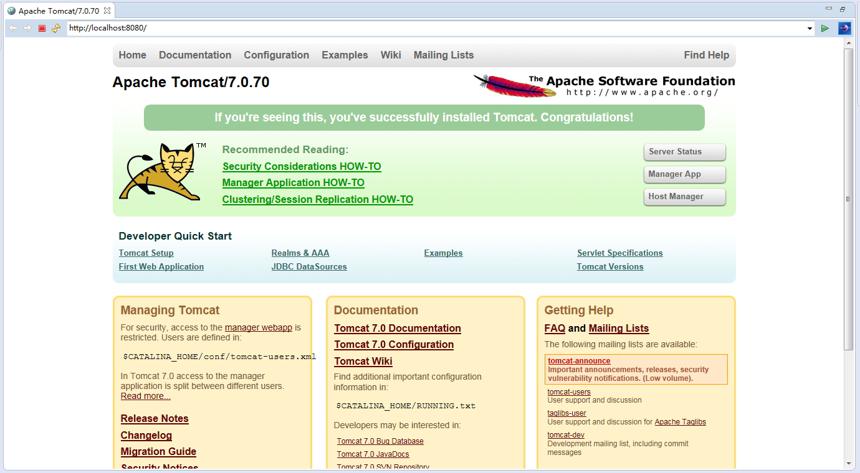Follow the Tomcat 7.0 Documentation link
This screenshot has height=473, width=860.
398,328
